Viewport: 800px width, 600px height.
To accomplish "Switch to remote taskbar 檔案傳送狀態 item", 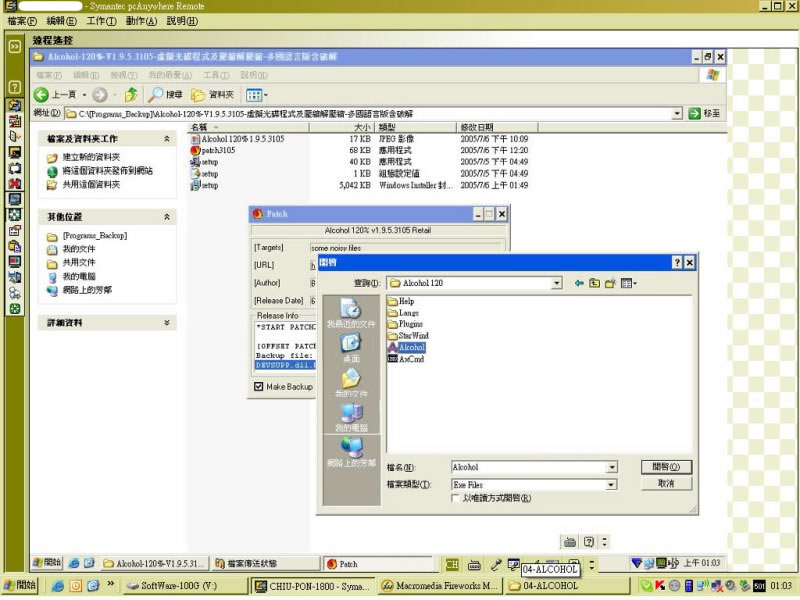I will 265,563.
